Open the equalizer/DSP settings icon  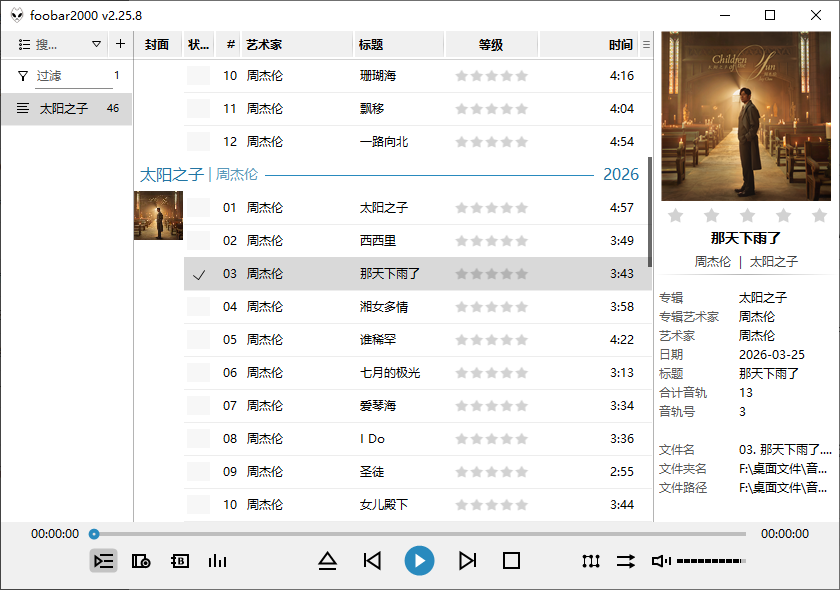[x=590, y=561]
